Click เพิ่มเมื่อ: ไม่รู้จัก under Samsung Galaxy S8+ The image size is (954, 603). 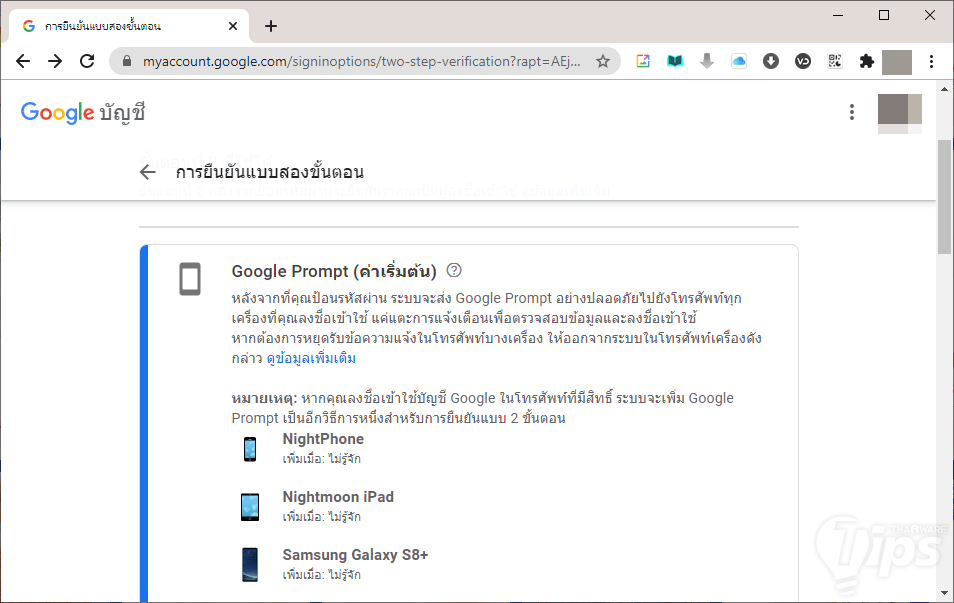321,574
